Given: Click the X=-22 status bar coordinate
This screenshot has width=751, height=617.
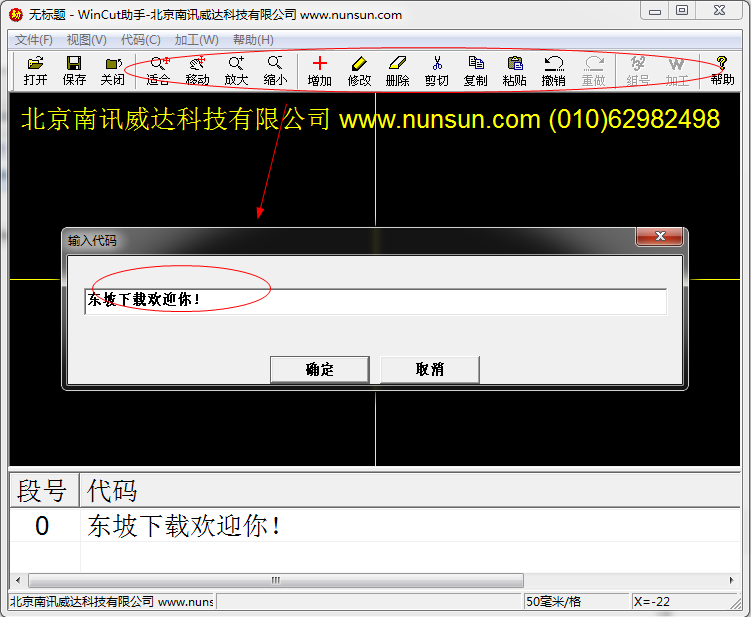Looking at the screenshot, I should coord(680,601).
